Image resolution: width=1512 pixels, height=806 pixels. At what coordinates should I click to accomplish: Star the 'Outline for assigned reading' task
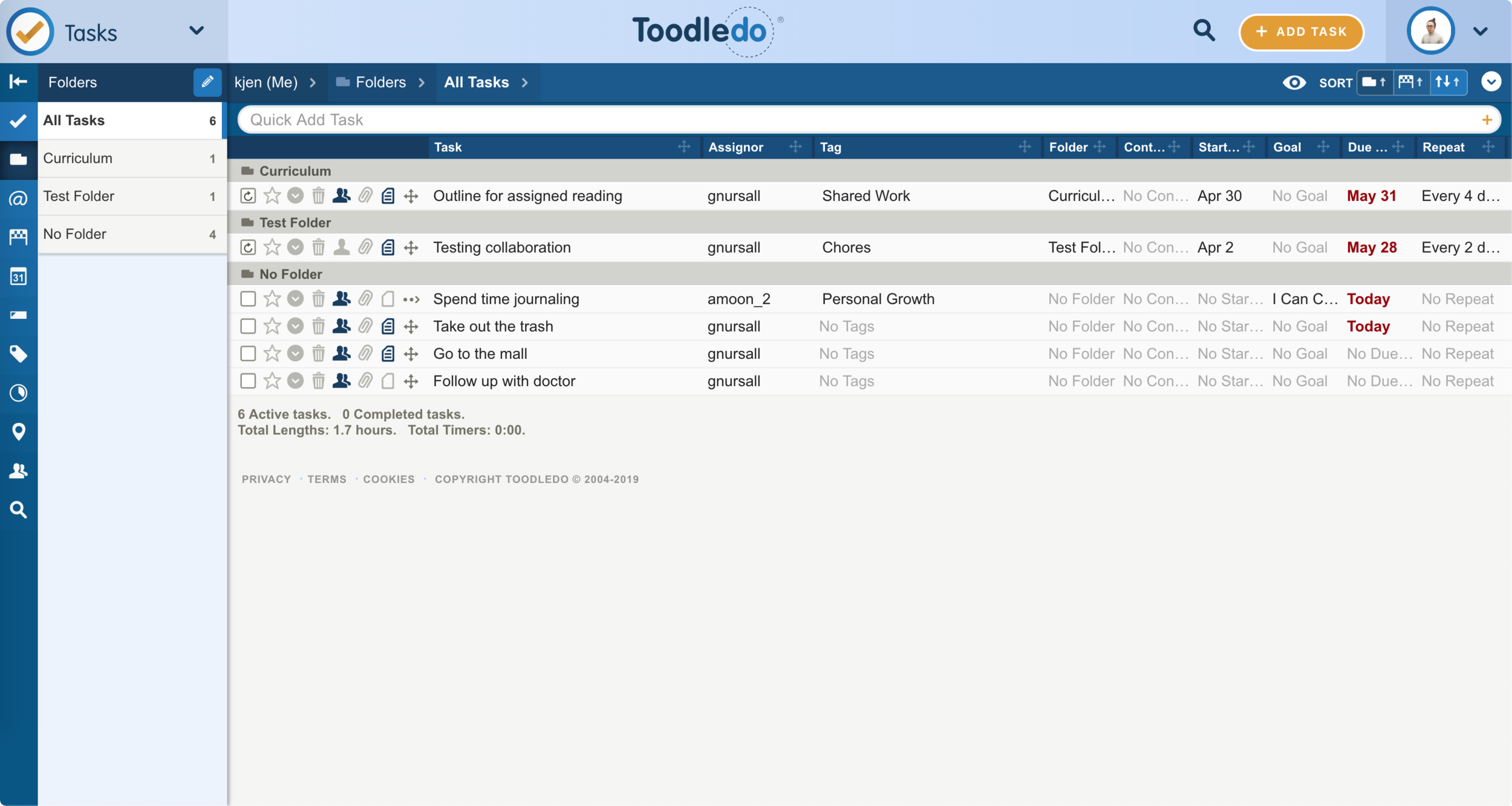click(x=272, y=195)
